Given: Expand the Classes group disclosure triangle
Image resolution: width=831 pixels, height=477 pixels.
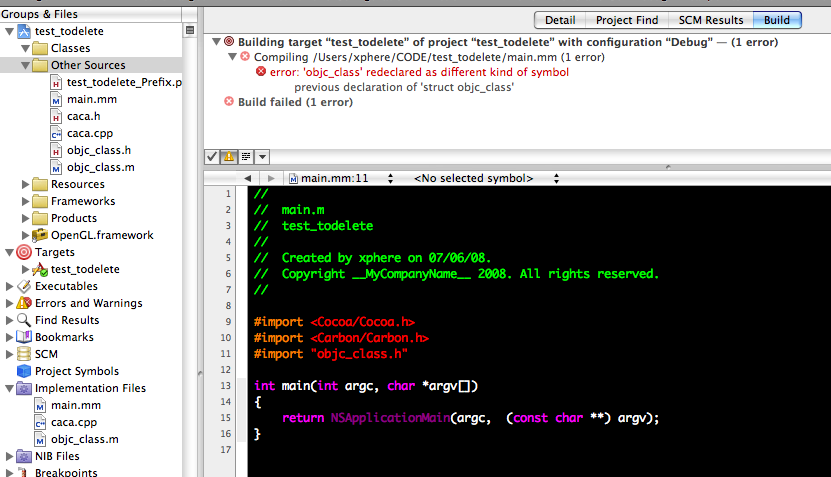Looking at the screenshot, I should click(25, 48).
